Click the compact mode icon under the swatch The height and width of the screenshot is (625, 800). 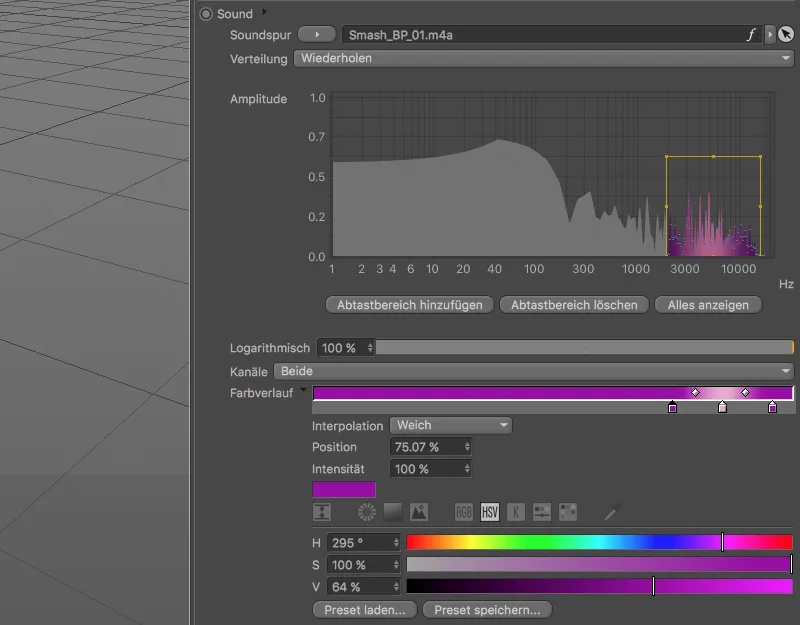[x=322, y=512]
